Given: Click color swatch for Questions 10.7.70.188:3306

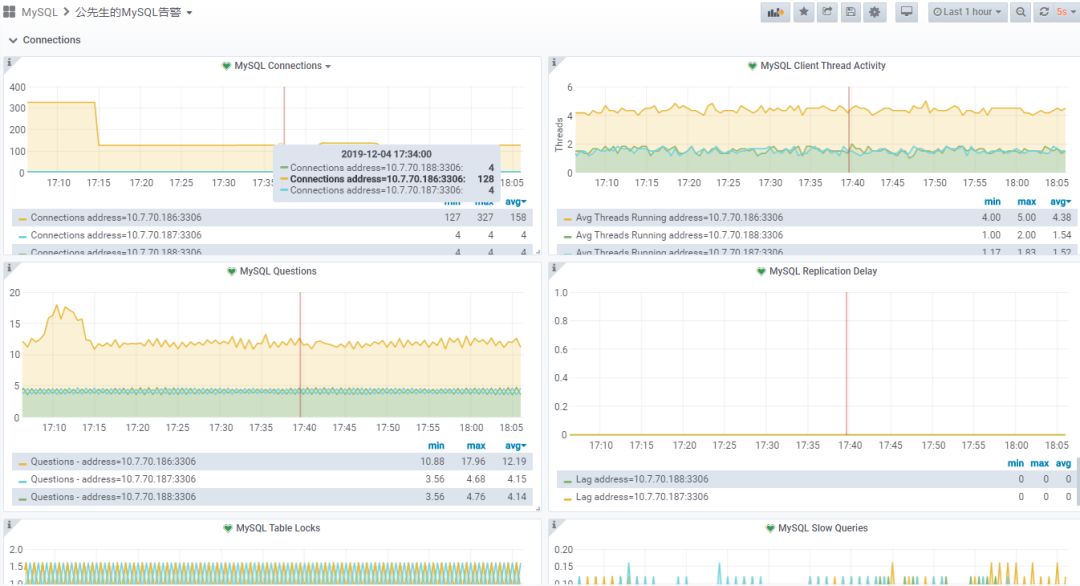Looking at the screenshot, I should pyautogui.click(x=23, y=498).
